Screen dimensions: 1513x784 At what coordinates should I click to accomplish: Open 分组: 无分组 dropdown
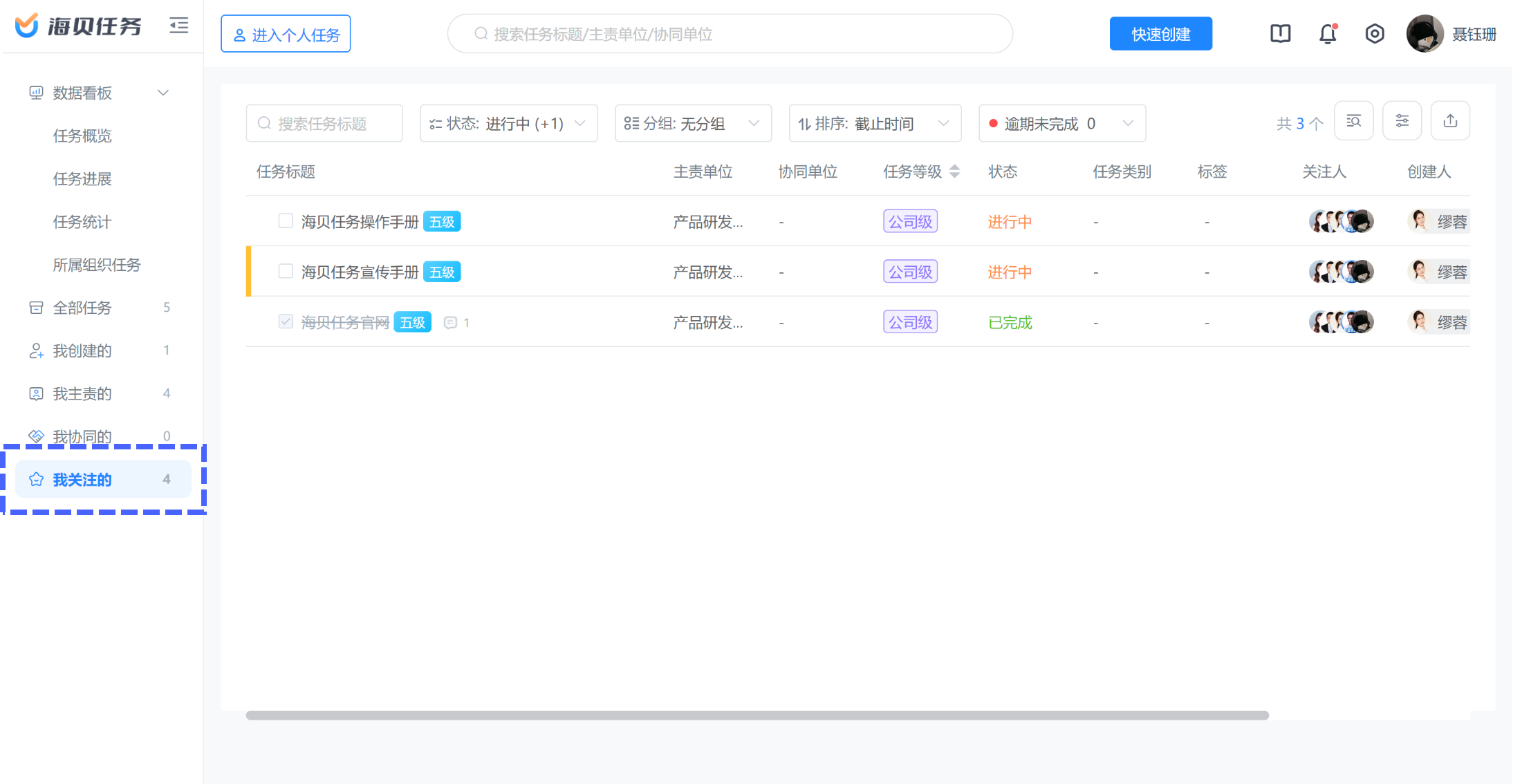(x=693, y=123)
